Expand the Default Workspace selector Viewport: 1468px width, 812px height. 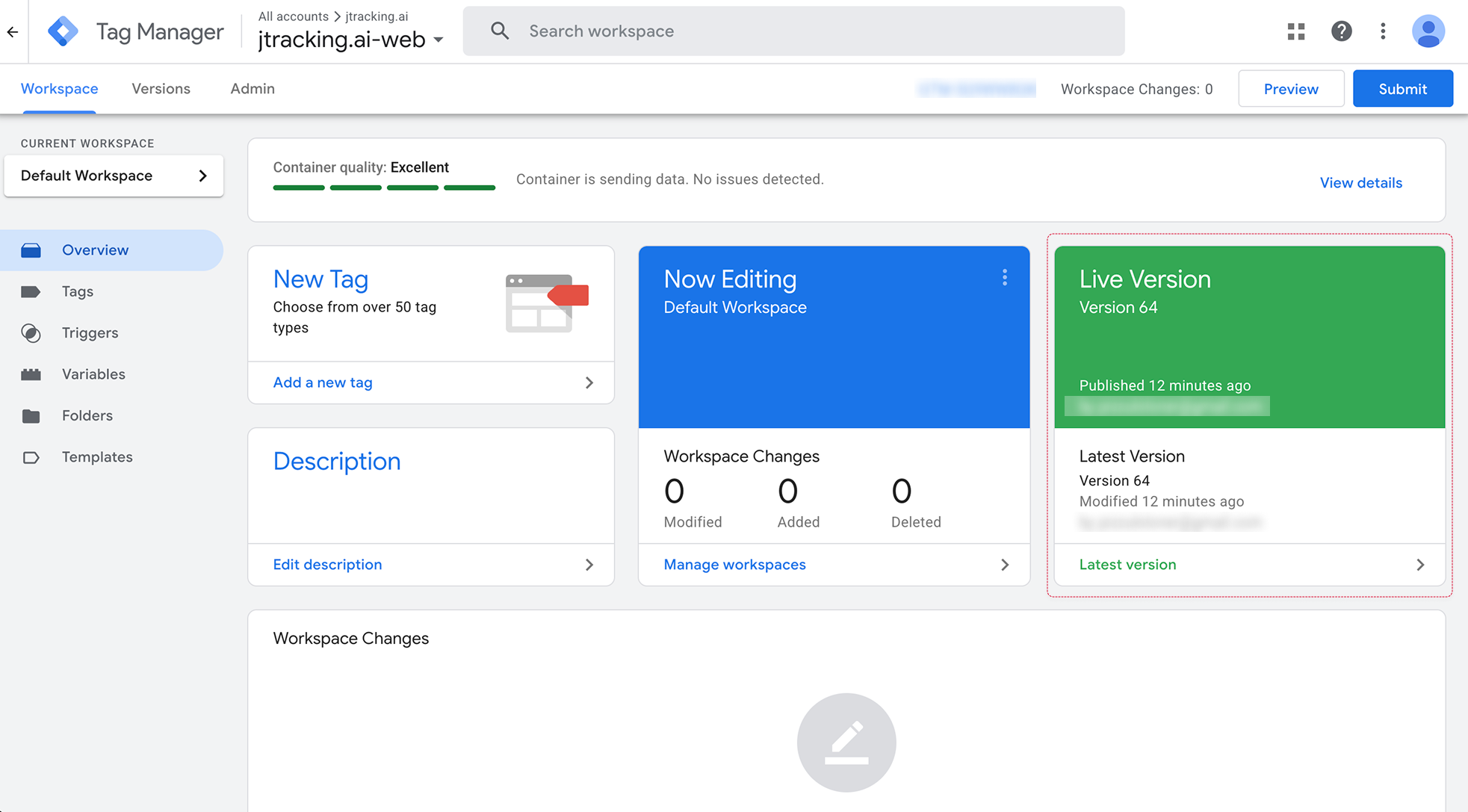pyautogui.click(x=114, y=176)
